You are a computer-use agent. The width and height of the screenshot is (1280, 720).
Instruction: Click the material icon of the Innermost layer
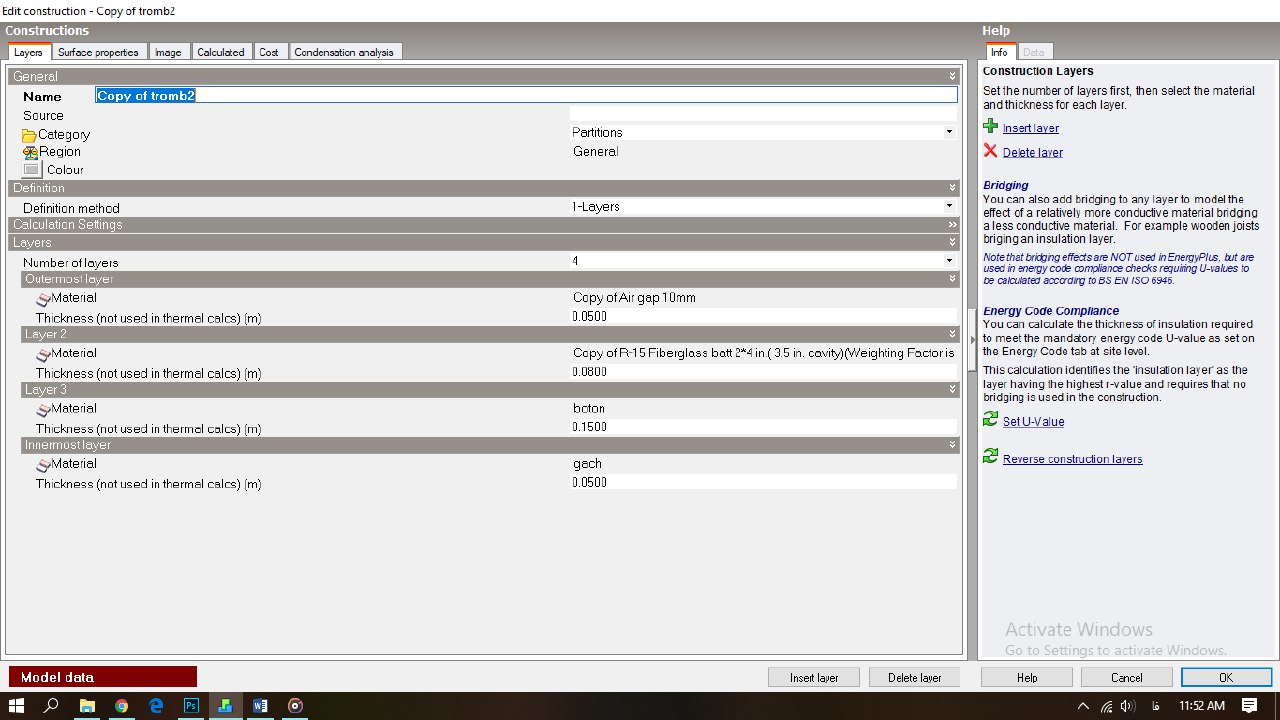(x=43, y=464)
